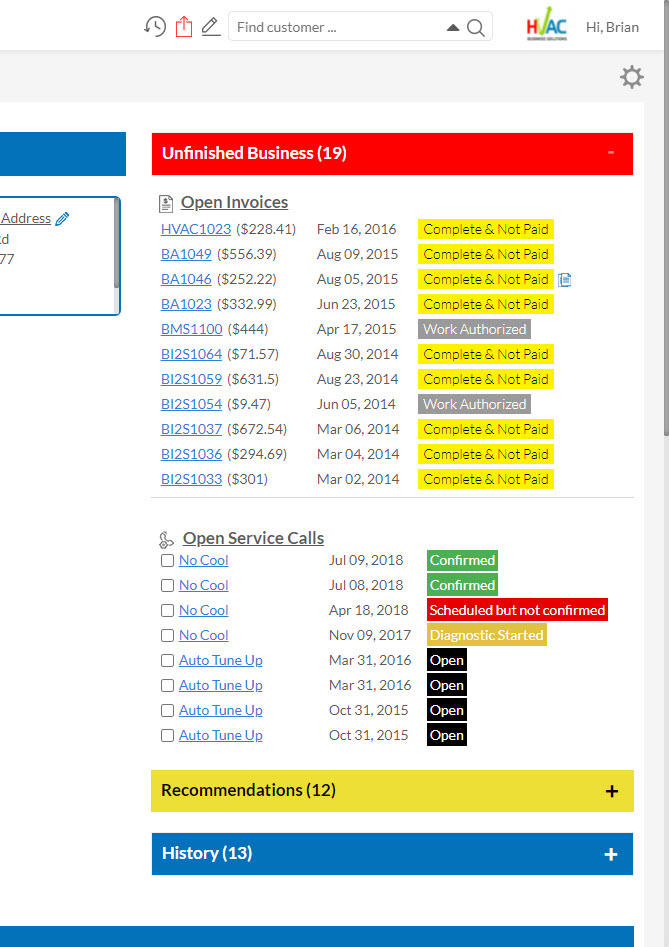Screen dimensions: 669x947
Task: Open invoice BMS1100 link
Action: tap(192, 329)
